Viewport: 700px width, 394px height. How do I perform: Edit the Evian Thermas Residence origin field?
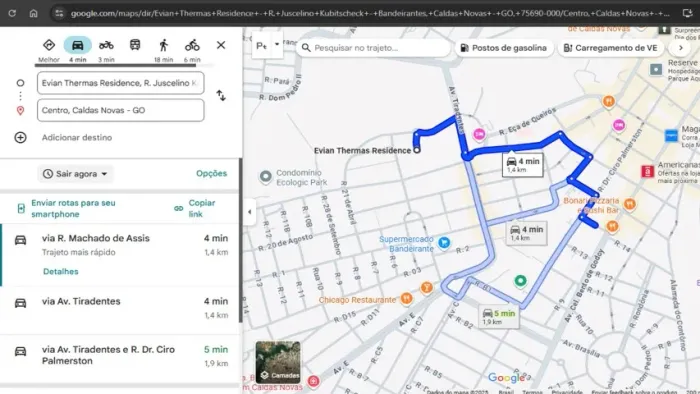121,83
